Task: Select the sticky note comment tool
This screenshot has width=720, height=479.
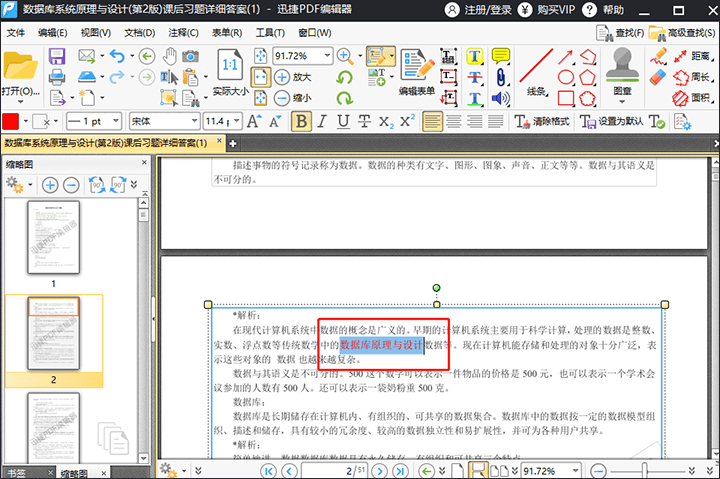Action: point(500,55)
